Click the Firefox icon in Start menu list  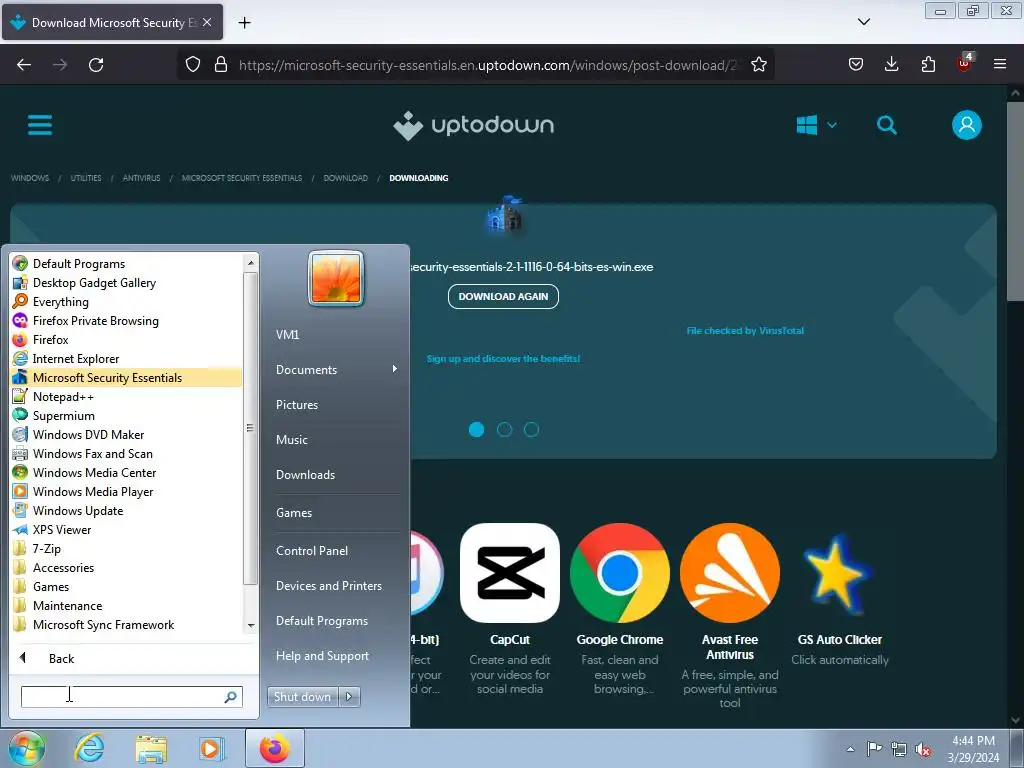(20, 340)
